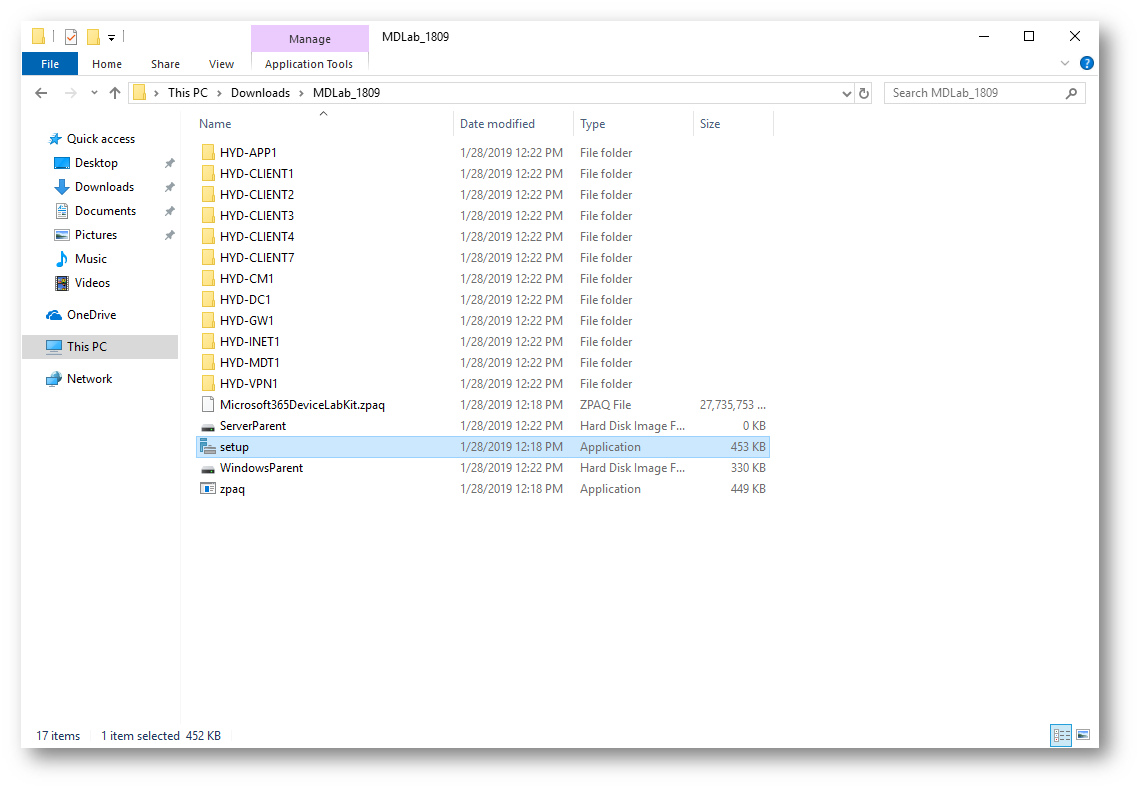The height and width of the screenshot is (790, 1141).
Task: Click the pin icon next to Downloads
Action: [170, 187]
